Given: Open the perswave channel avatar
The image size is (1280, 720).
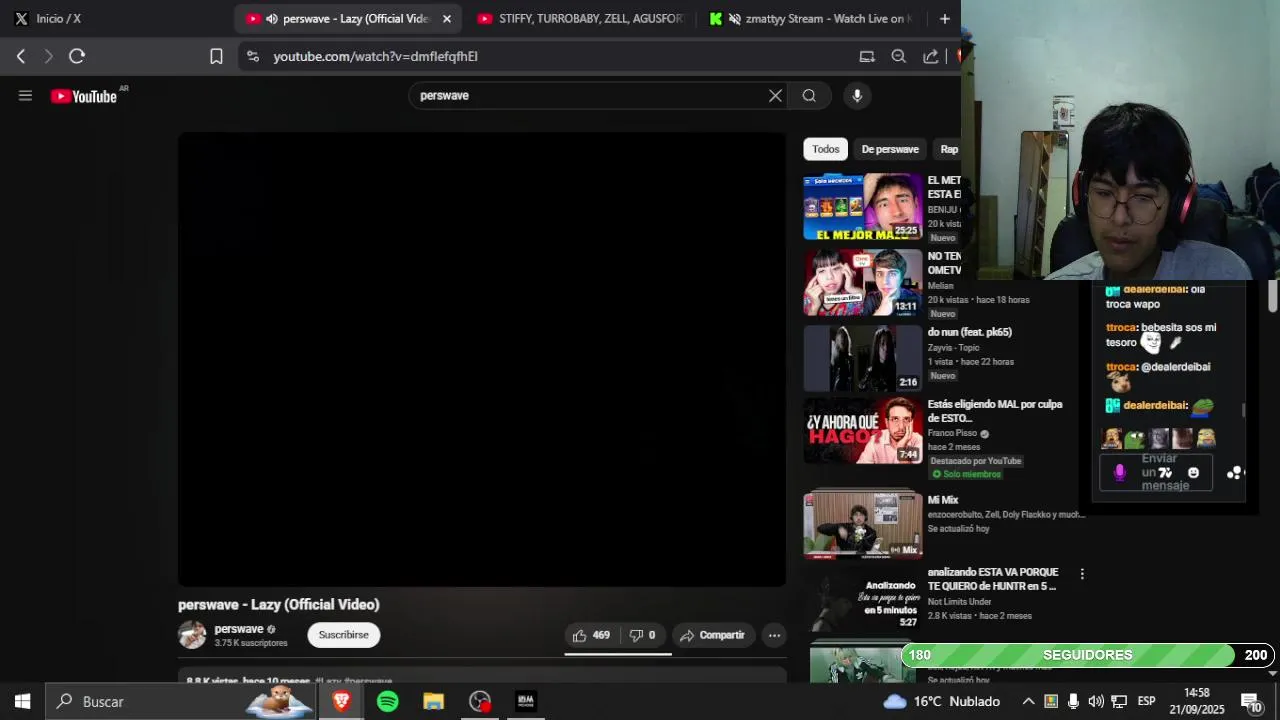Looking at the screenshot, I should (x=192, y=635).
